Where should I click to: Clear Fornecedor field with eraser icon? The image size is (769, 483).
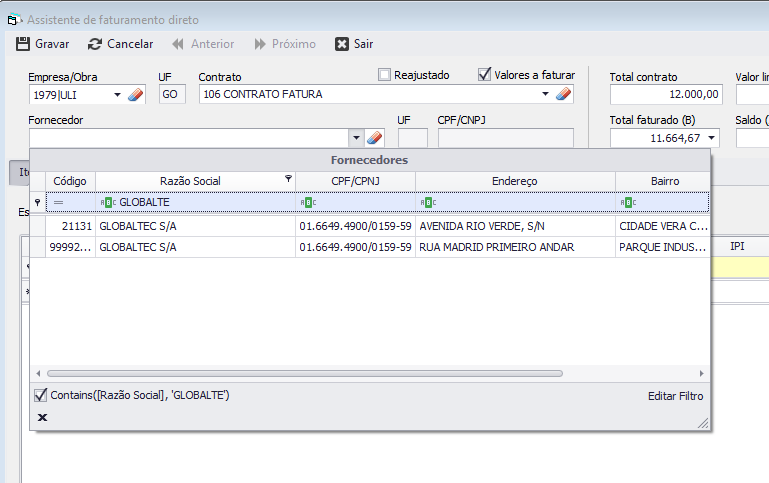click(375, 138)
